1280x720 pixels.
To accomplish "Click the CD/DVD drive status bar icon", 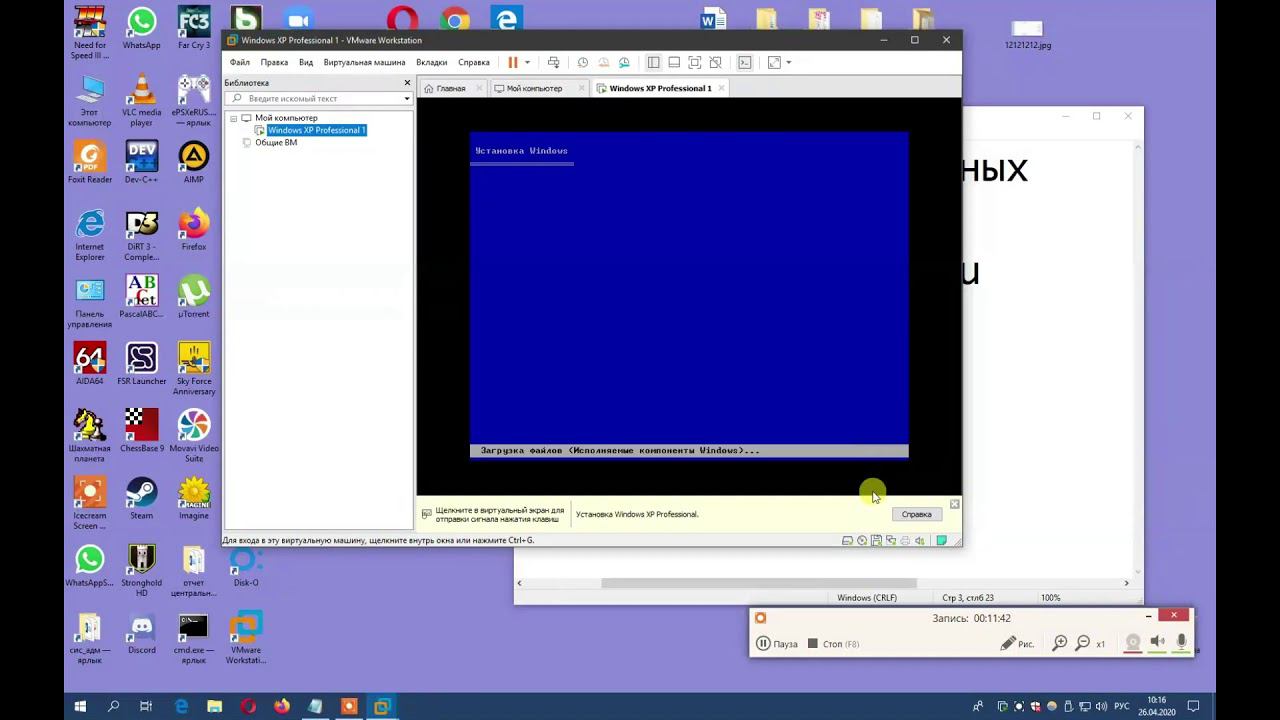I will [862, 540].
